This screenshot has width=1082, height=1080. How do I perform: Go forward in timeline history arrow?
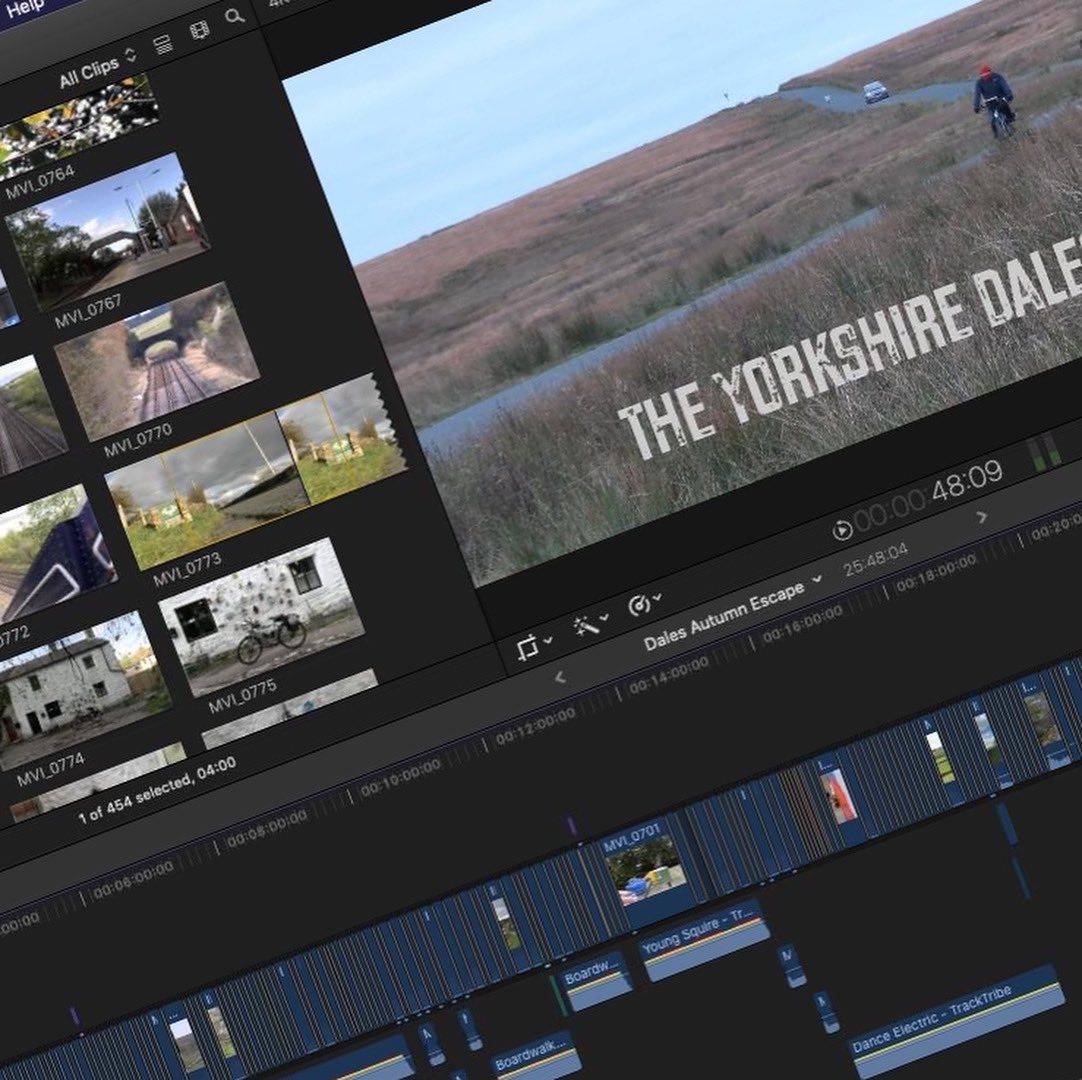[x=982, y=517]
